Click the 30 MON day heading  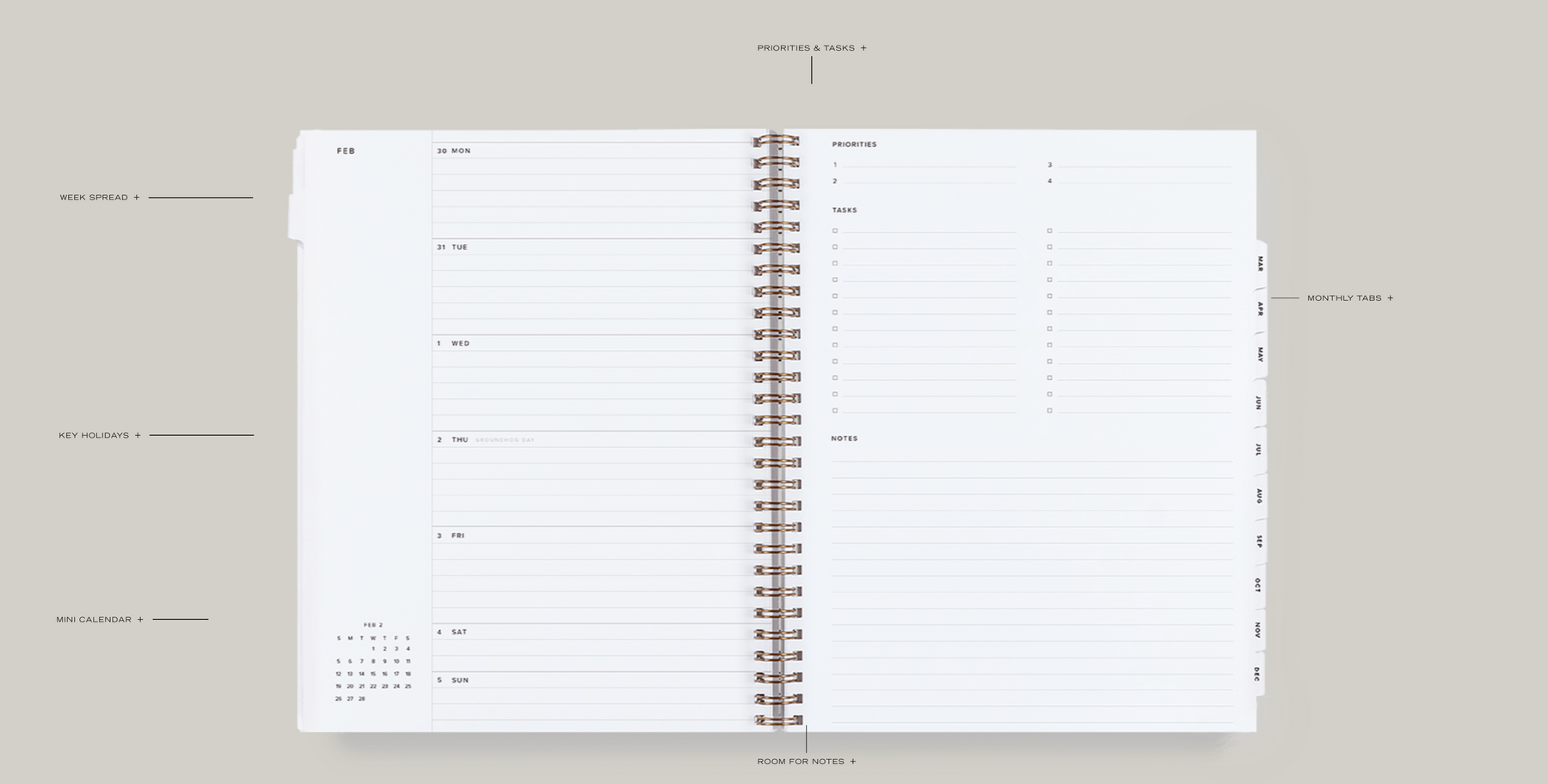[x=453, y=151]
